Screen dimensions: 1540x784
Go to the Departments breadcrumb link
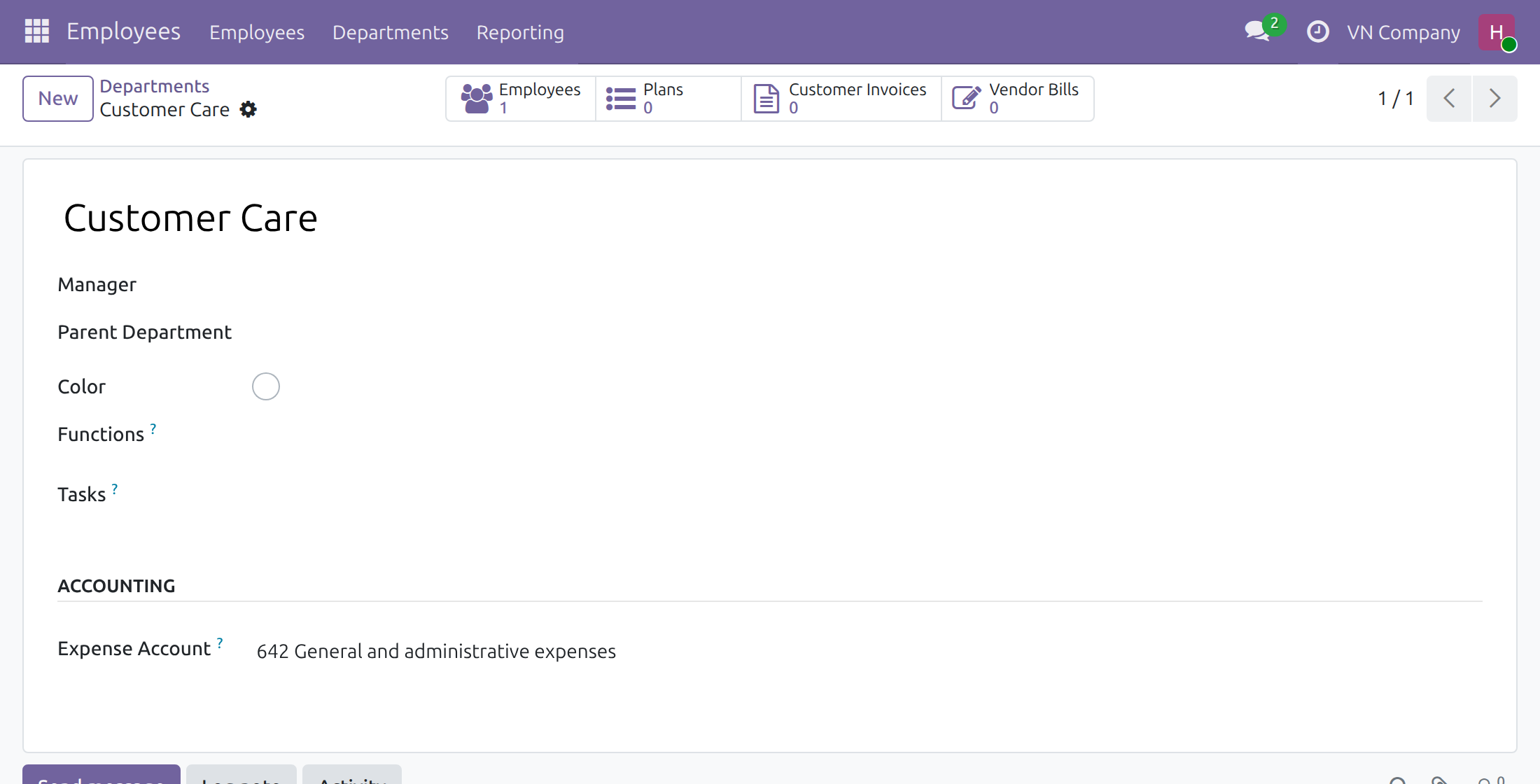(155, 86)
